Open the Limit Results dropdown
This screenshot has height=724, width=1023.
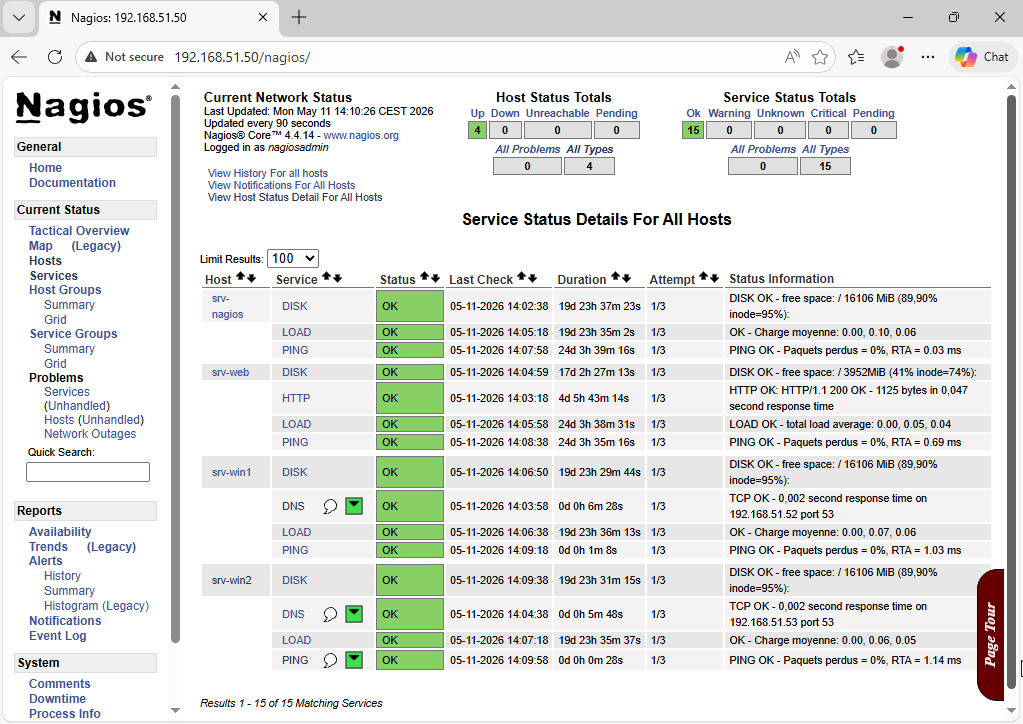tap(293, 258)
